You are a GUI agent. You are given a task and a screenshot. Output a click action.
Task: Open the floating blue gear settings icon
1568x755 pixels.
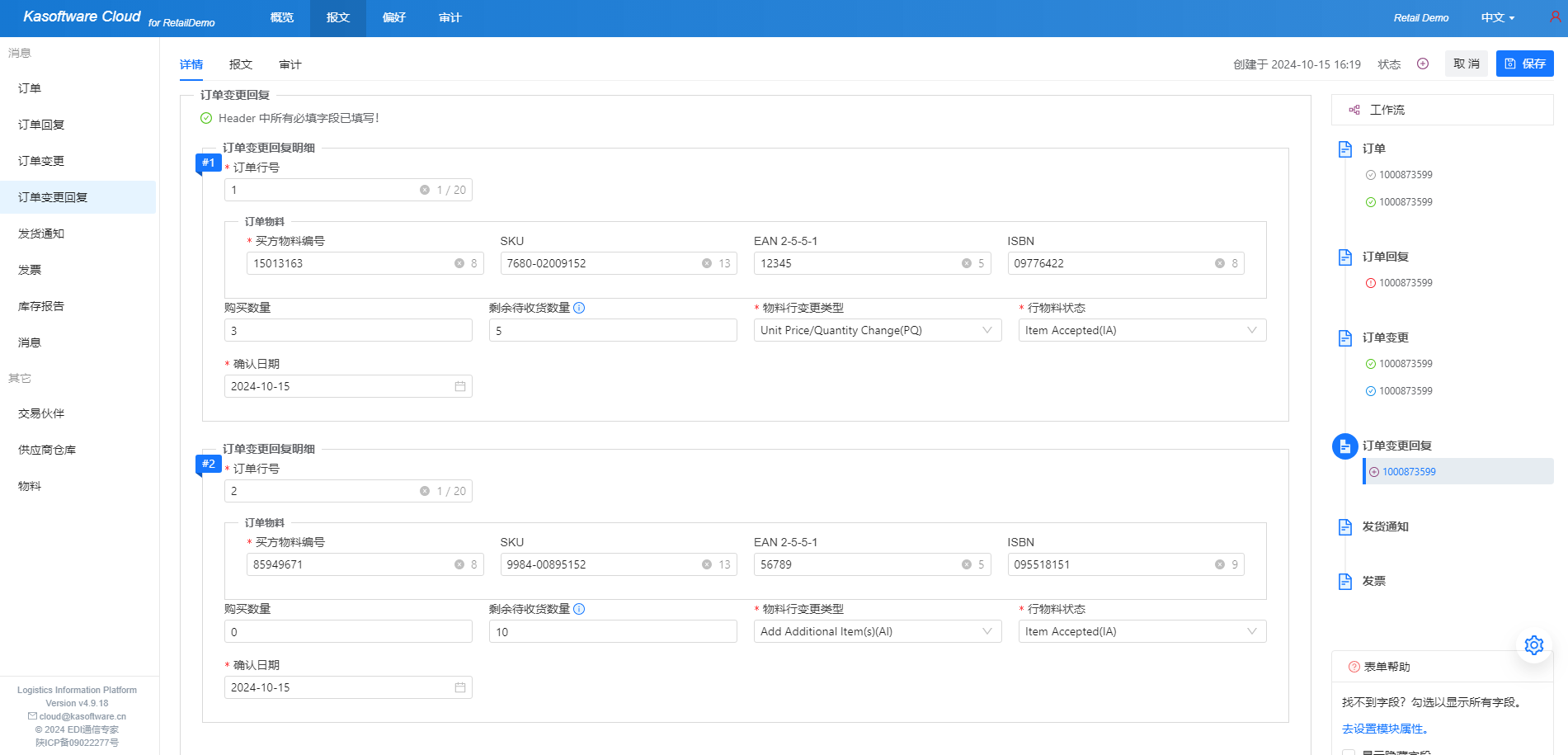click(x=1533, y=645)
